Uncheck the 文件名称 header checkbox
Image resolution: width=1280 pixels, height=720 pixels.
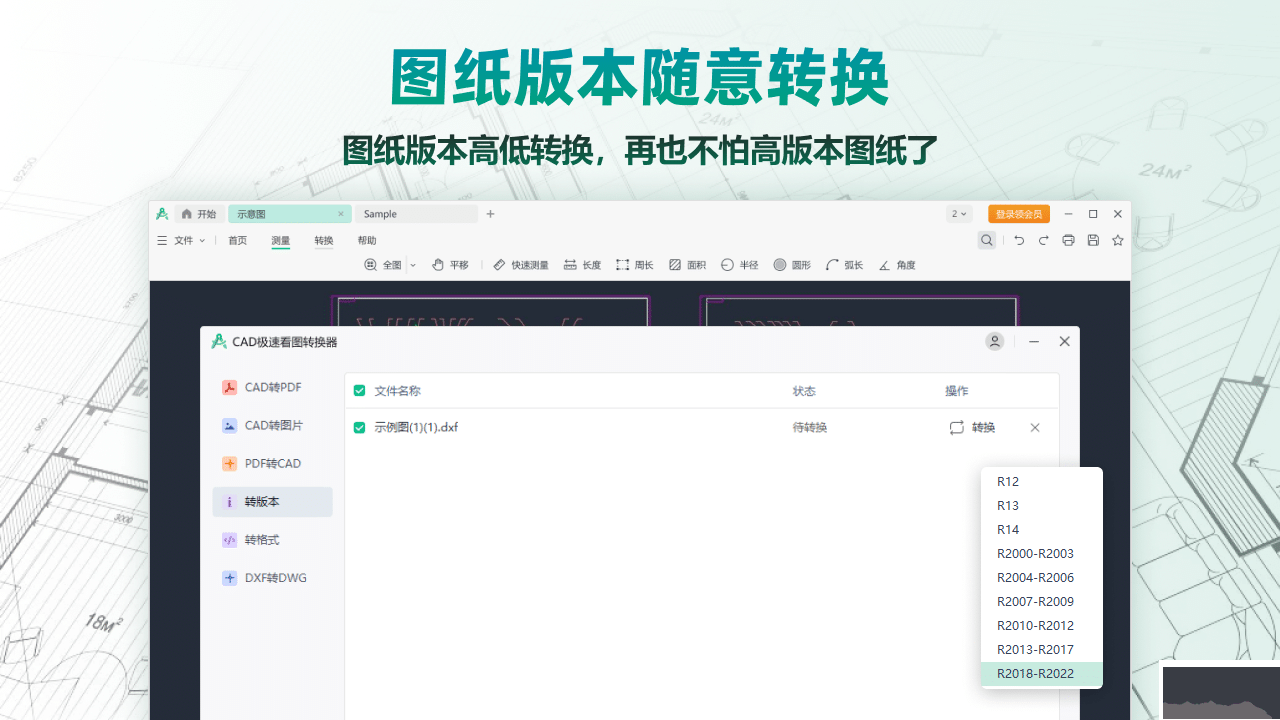point(358,390)
